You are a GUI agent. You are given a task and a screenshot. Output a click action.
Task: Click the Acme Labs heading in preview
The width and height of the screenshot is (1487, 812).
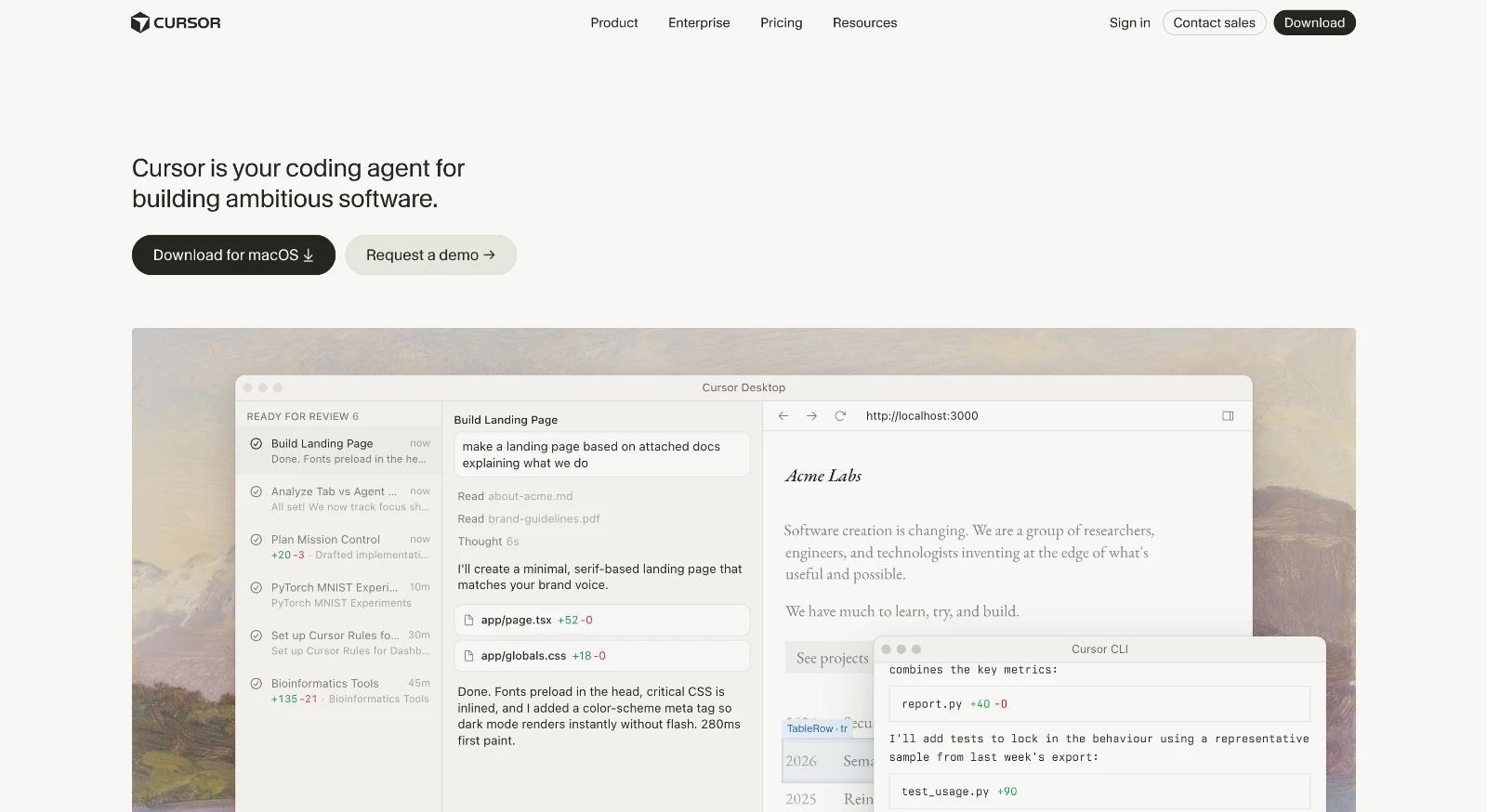point(823,476)
